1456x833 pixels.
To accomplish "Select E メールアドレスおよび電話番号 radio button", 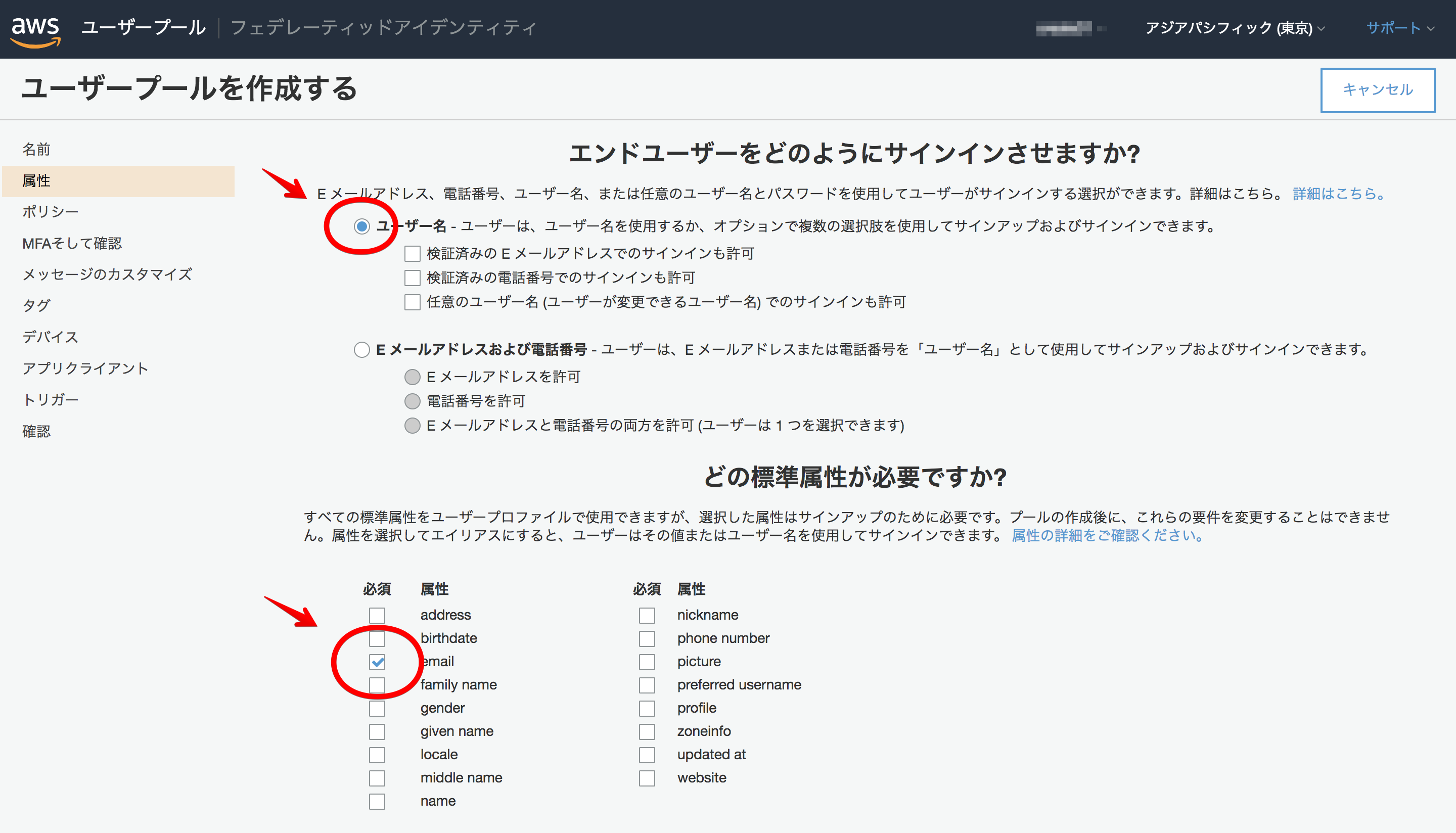I will point(361,350).
